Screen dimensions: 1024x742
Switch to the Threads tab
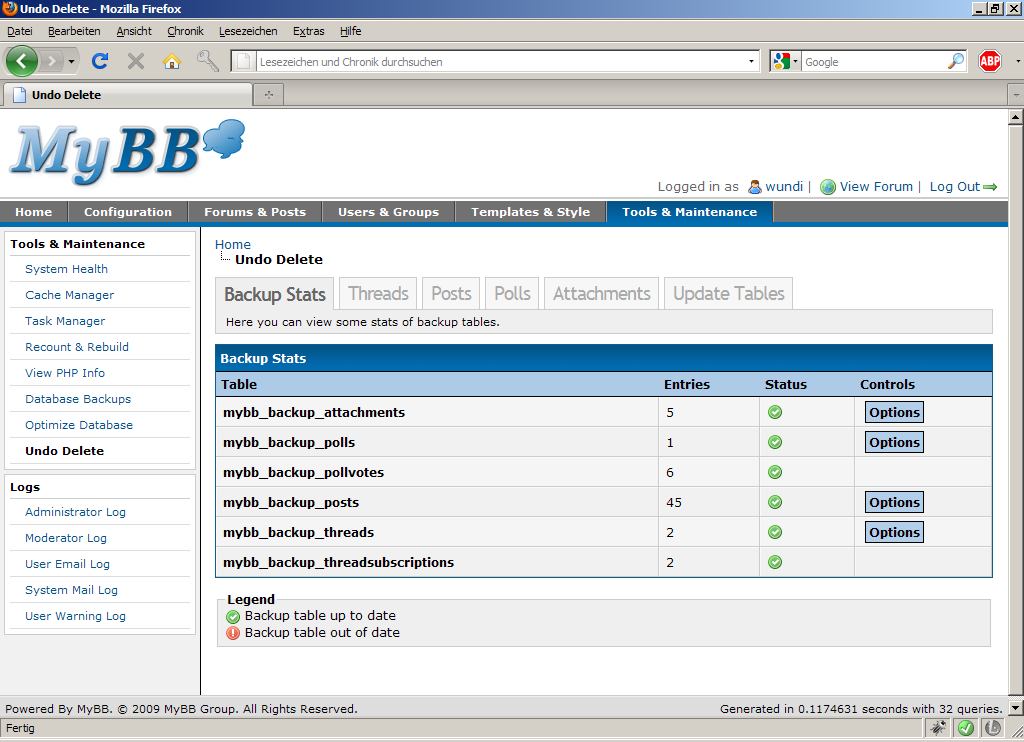pos(378,293)
